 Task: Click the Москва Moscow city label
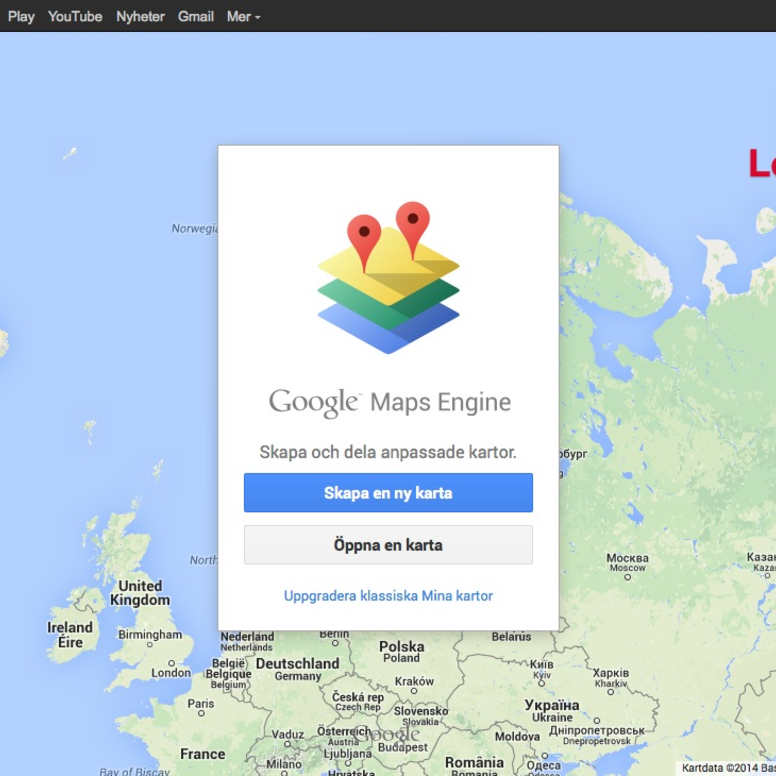point(628,563)
